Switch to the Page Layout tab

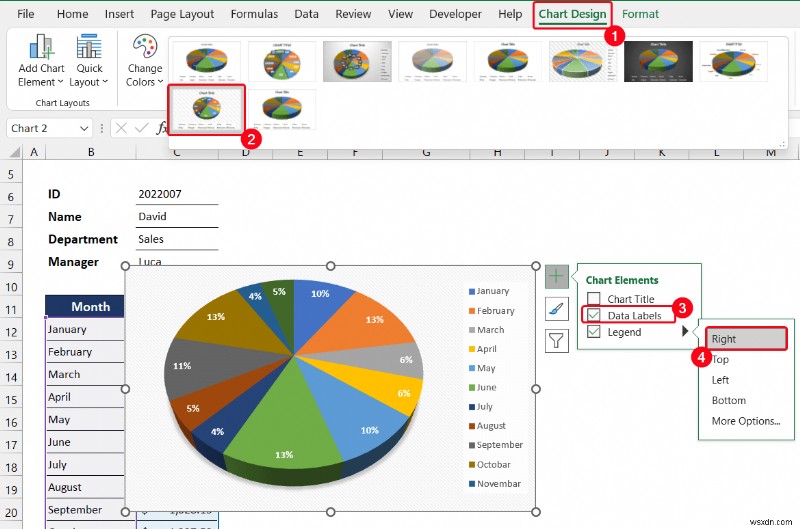(x=182, y=14)
